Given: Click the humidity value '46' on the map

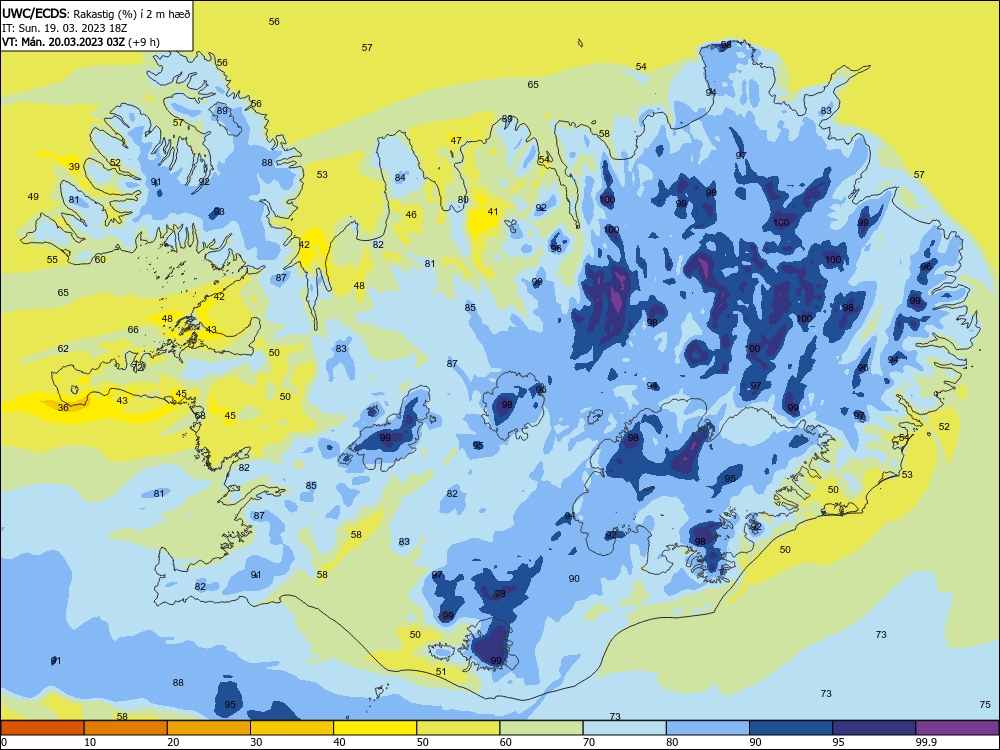Looking at the screenshot, I should tap(411, 214).
